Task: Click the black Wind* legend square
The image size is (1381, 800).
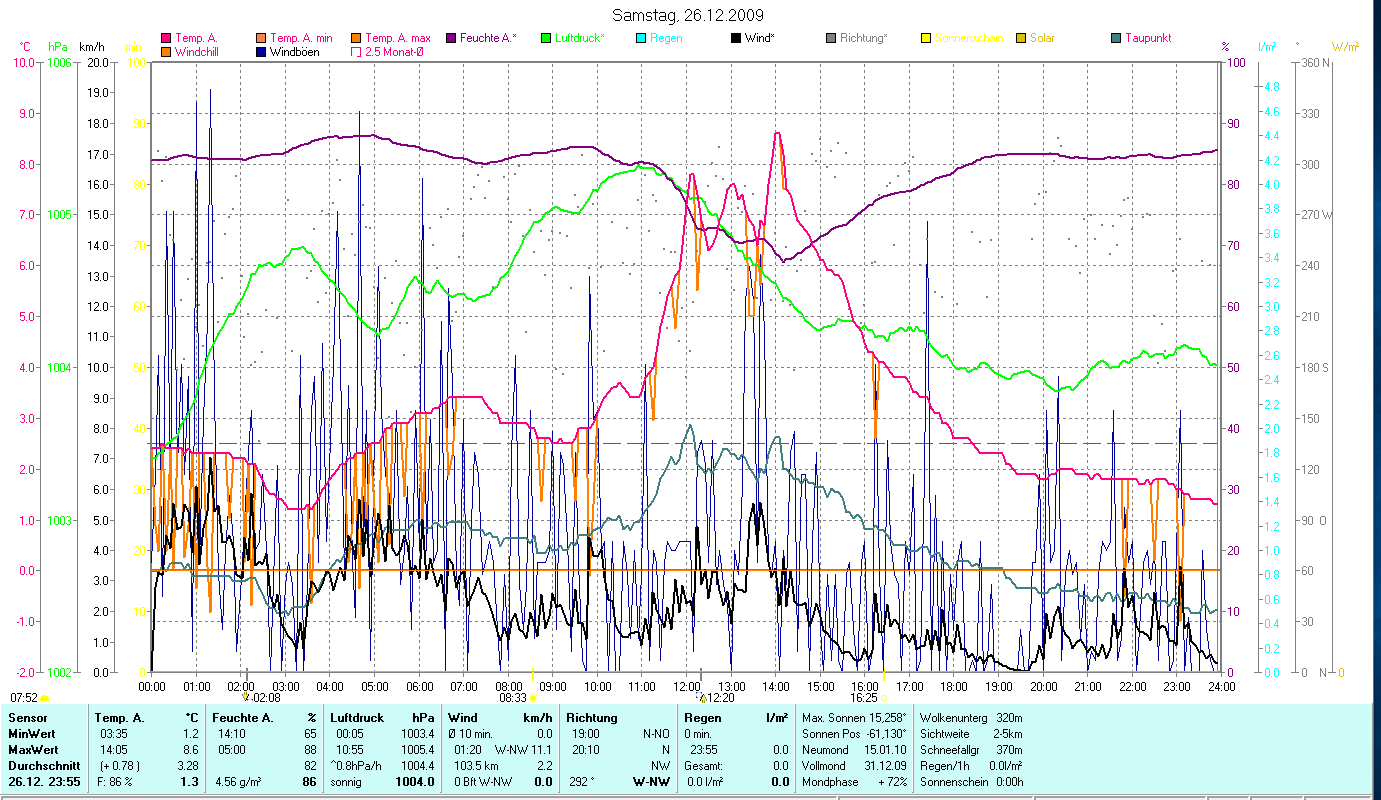Action: 736,39
